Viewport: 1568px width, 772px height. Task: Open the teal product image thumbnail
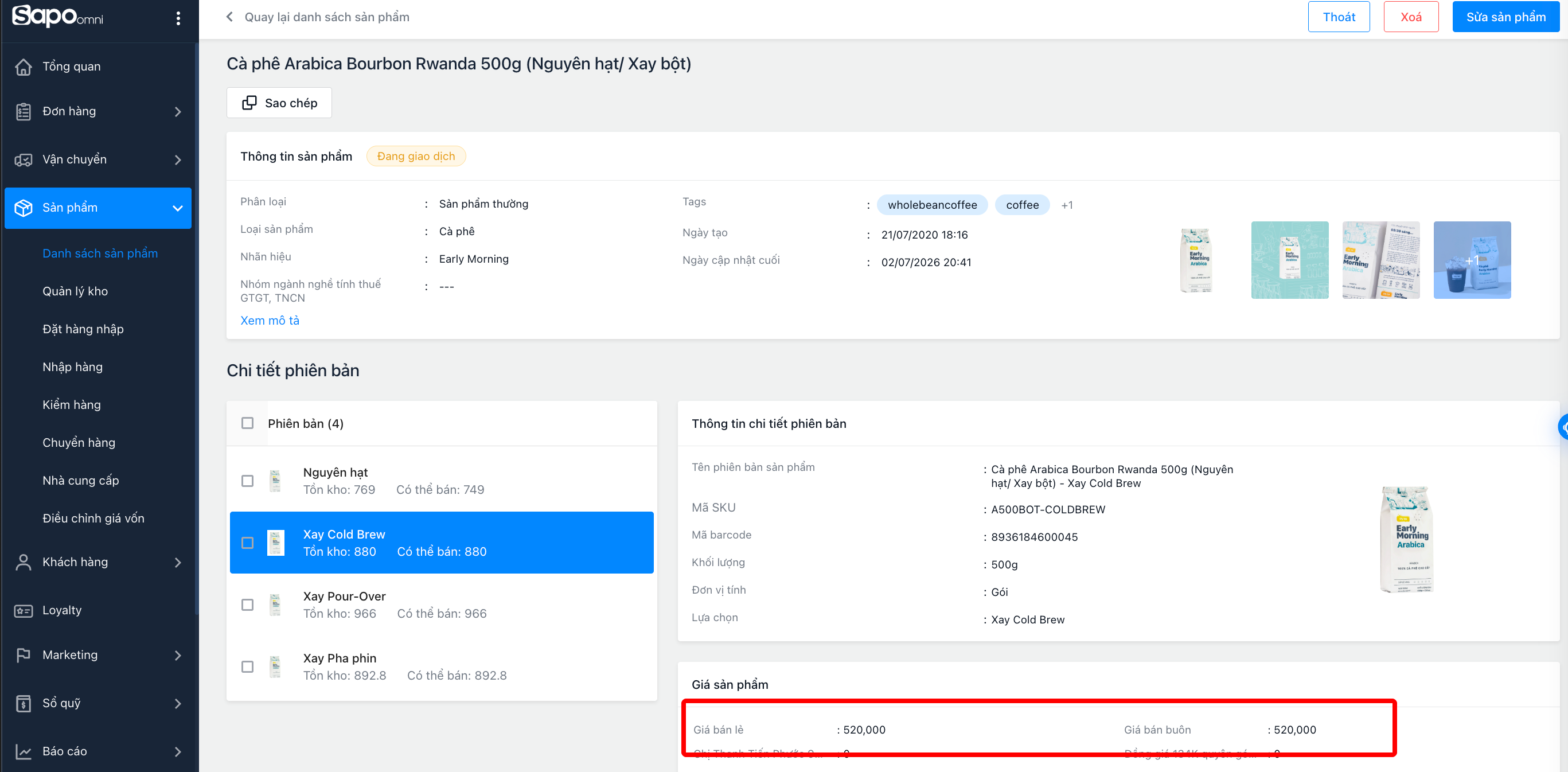[x=1289, y=260]
